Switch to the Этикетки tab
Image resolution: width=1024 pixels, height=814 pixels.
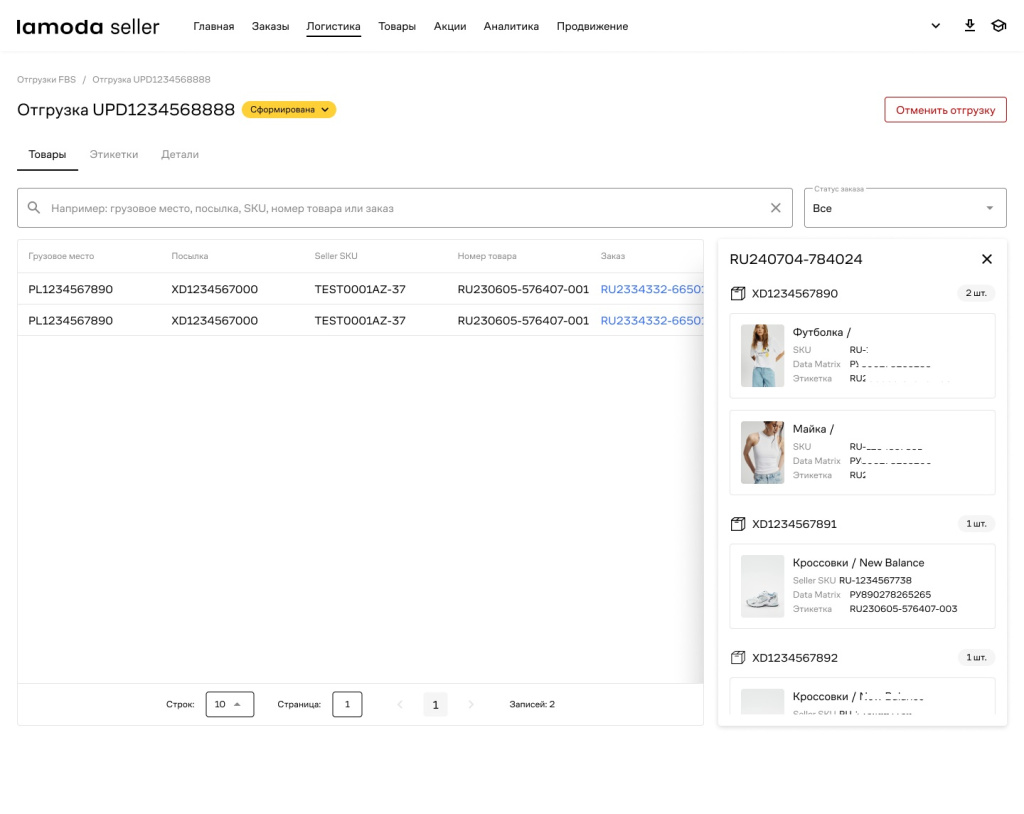point(114,155)
